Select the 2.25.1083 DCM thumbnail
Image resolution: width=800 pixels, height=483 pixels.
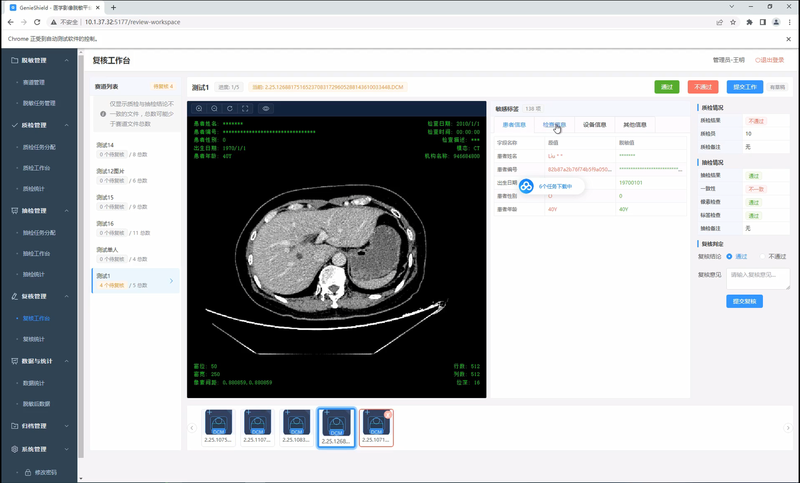pos(296,427)
